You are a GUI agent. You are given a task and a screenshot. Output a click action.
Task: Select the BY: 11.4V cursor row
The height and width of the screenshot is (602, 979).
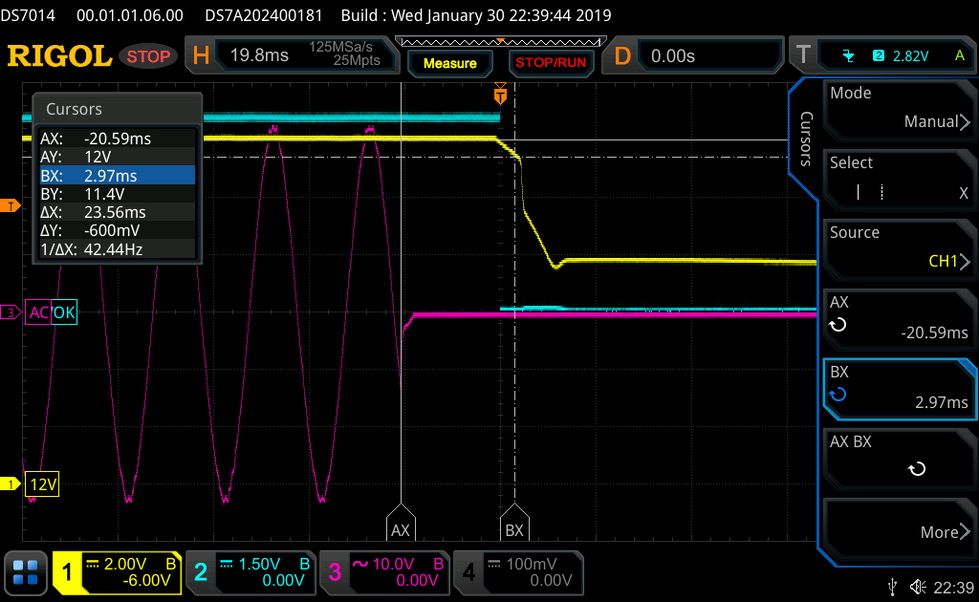(117, 194)
